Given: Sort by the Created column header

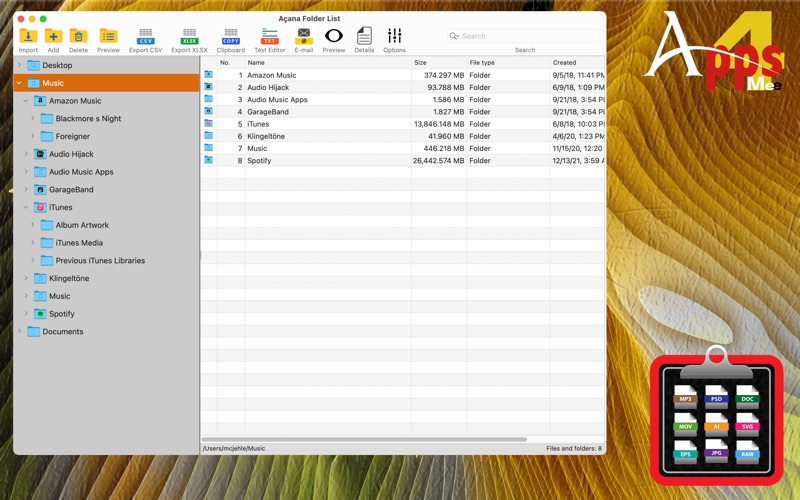Looking at the screenshot, I should click(x=578, y=62).
